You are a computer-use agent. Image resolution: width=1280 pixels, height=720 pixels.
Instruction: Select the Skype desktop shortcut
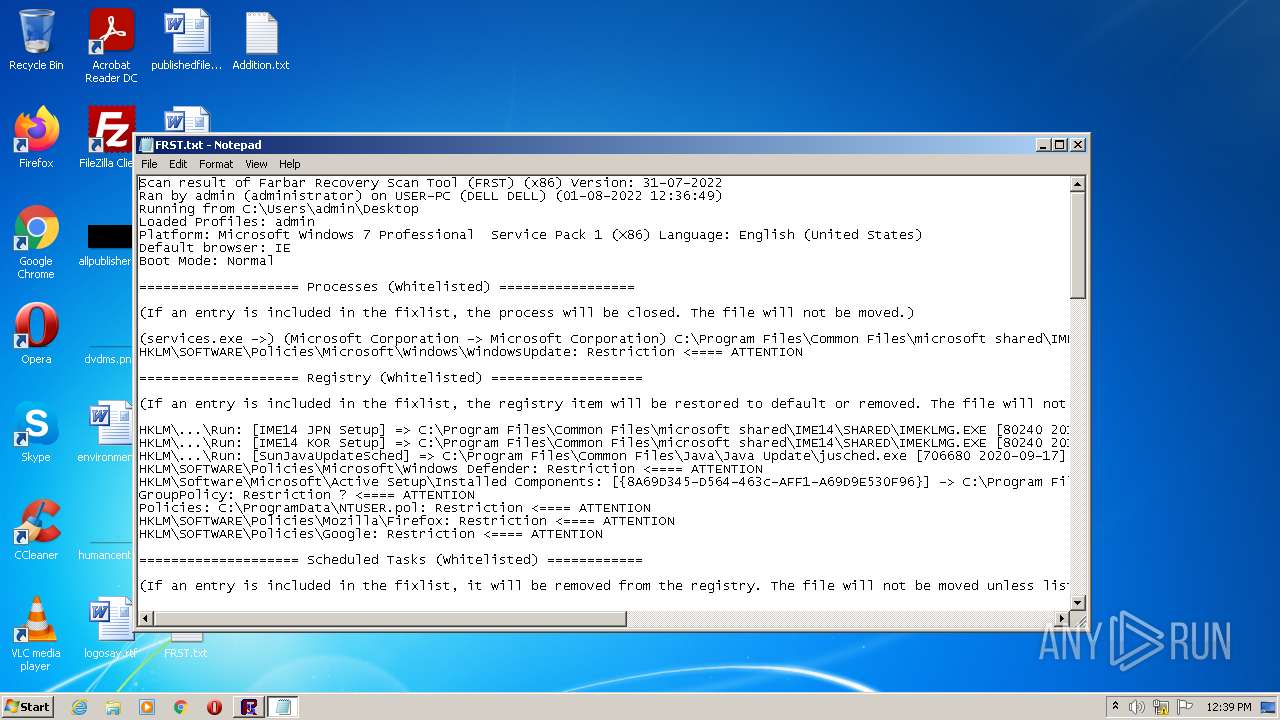click(36, 432)
